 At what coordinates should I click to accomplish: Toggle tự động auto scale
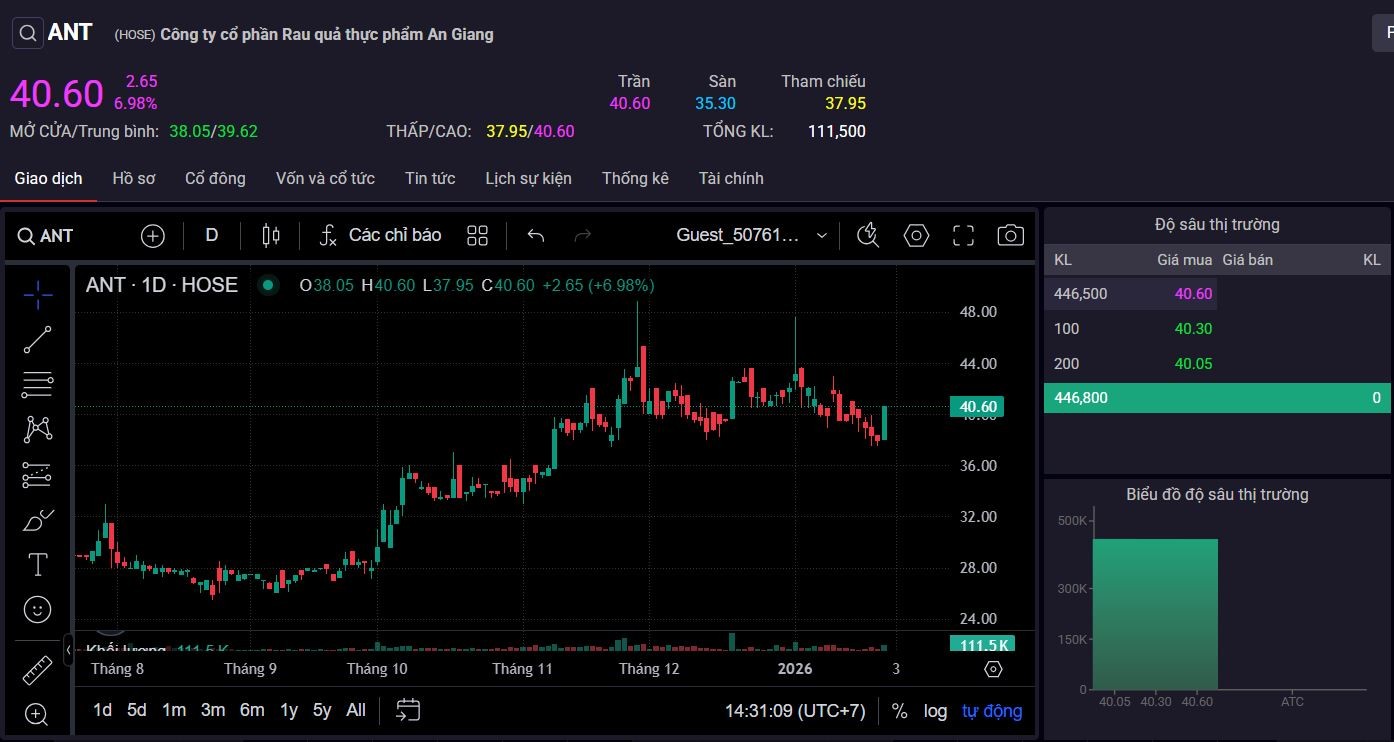[992, 711]
